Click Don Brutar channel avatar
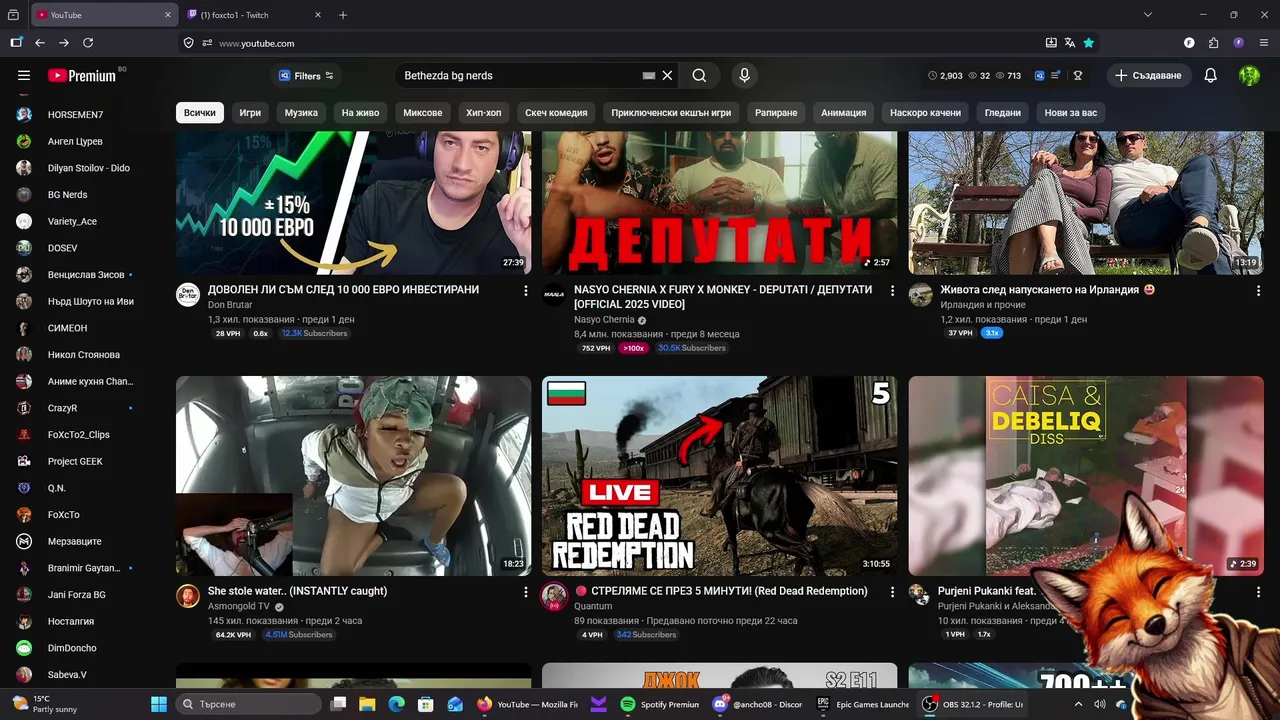The height and width of the screenshot is (720, 1280). click(x=188, y=294)
